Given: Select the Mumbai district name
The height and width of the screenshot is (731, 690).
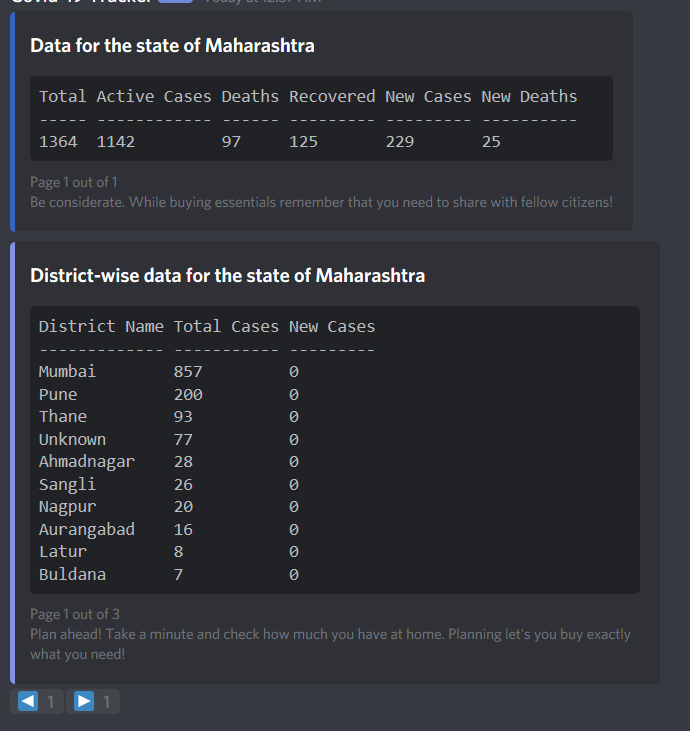Looking at the screenshot, I should tap(67, 371).
